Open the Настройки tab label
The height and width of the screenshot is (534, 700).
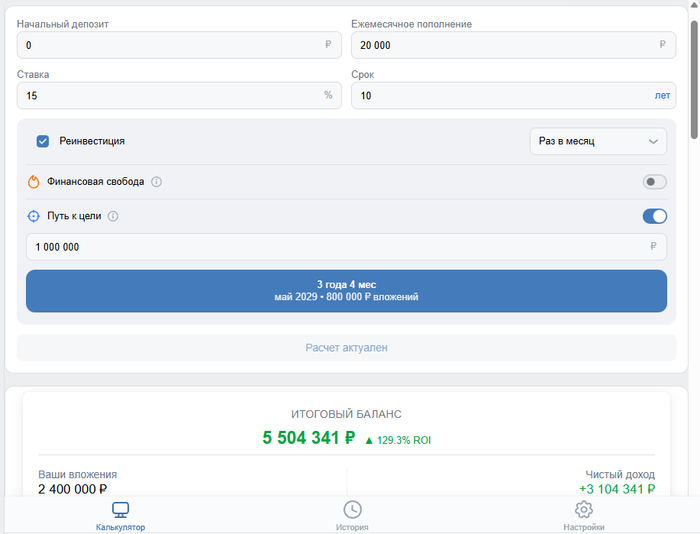click(583, 527)
